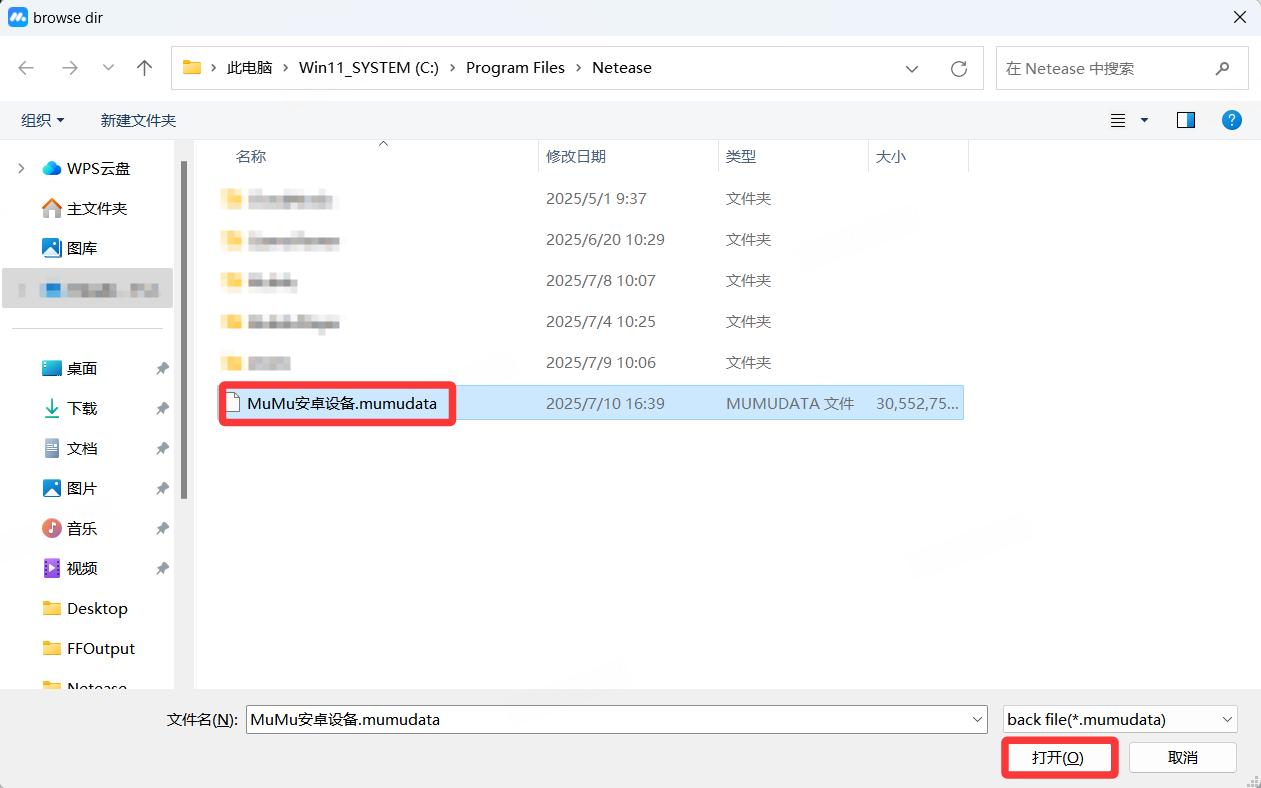This screenshot has width=1261, height=788.
Task: Toggle the preview pane icon
Action: [x=1185, y=120]
